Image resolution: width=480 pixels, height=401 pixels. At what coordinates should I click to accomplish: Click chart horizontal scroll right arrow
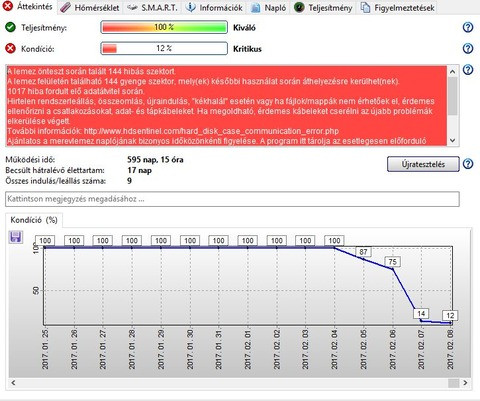click(465, 383)
